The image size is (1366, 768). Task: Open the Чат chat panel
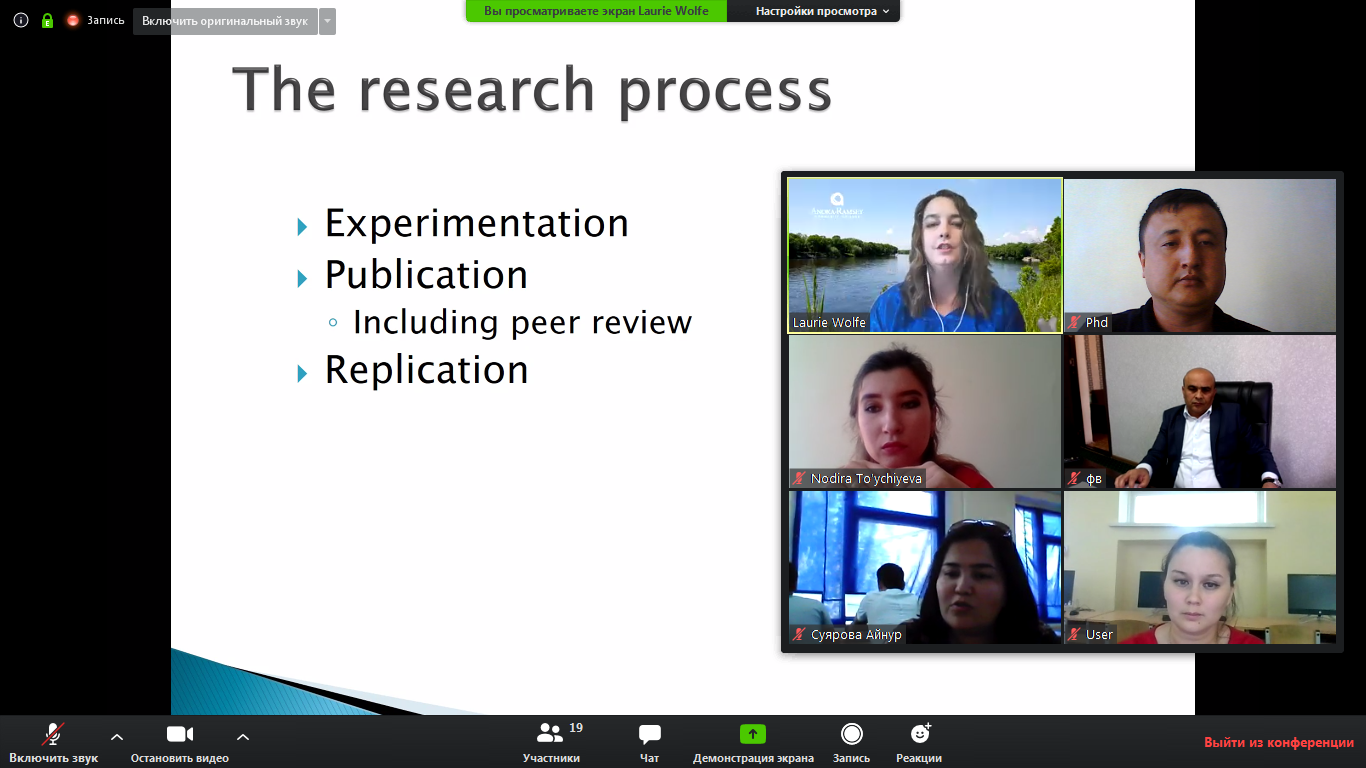[x=649, y=742]
